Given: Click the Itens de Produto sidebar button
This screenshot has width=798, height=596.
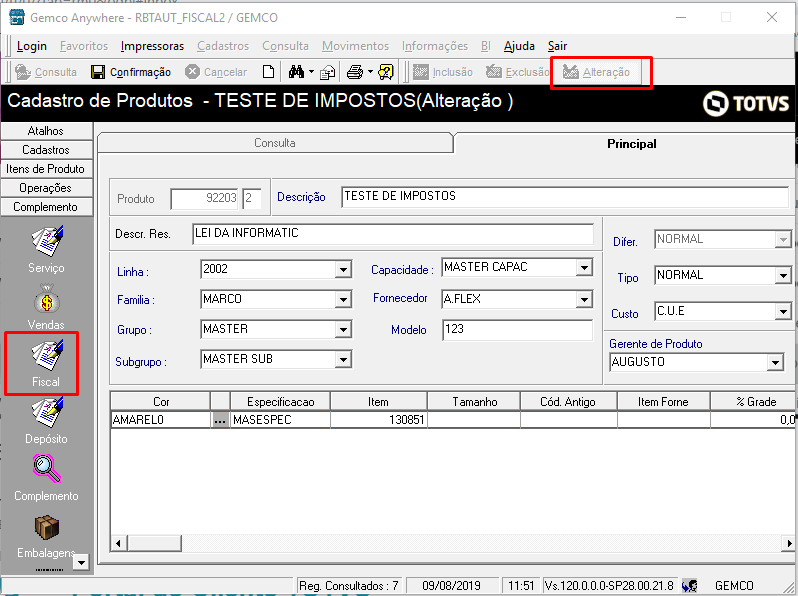Looking at the screenshot, I should point(46,168).
